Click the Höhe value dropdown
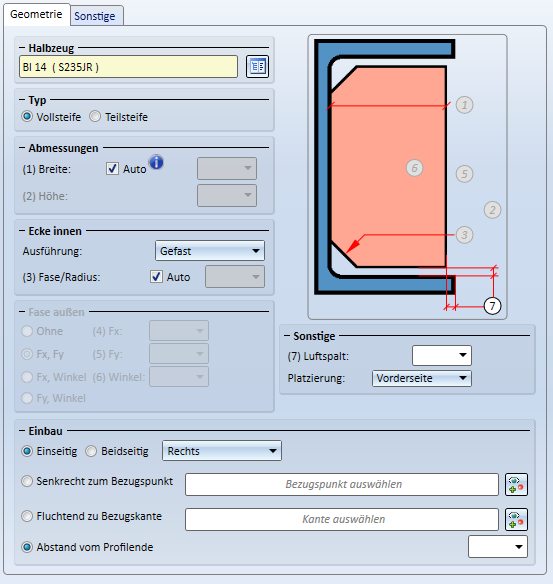553x584 pixels. click(227, 196)
